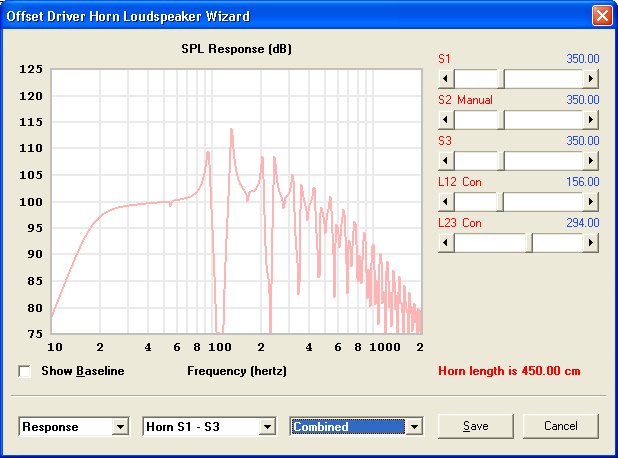Click the L12 Con label
Image resolution: width=618 pixels, height=458 pixels.
coord(460,182)
